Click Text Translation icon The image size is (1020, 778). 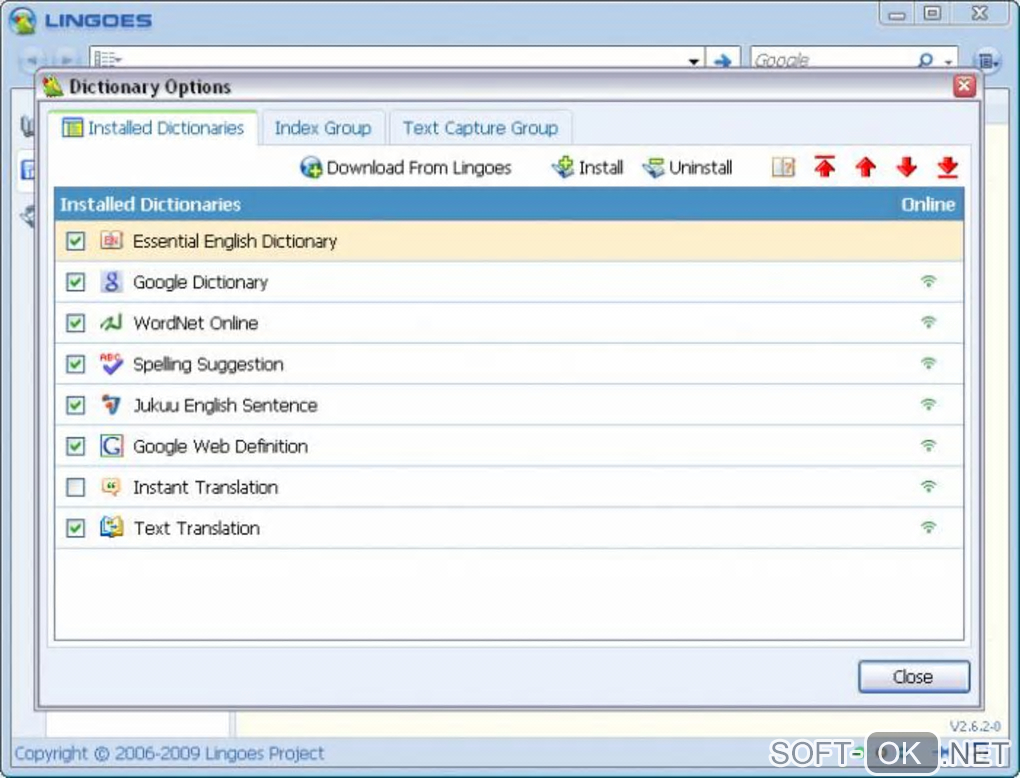point(111,527)
